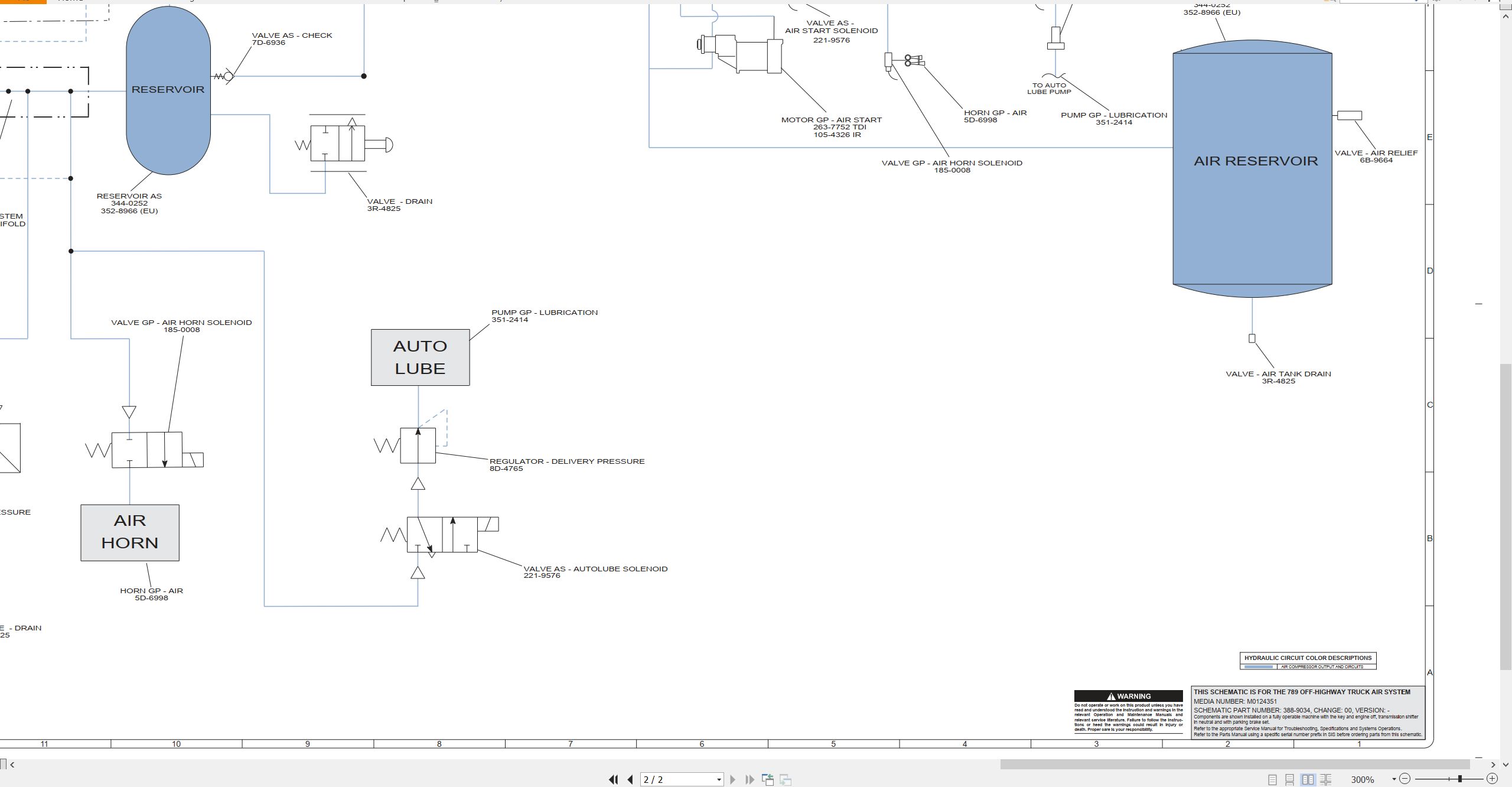Image resolution: width=1512 pixels, height=787 pixels.
Task: Click the blue air compressor color swatch in legend
Action: pos(1259,666)
